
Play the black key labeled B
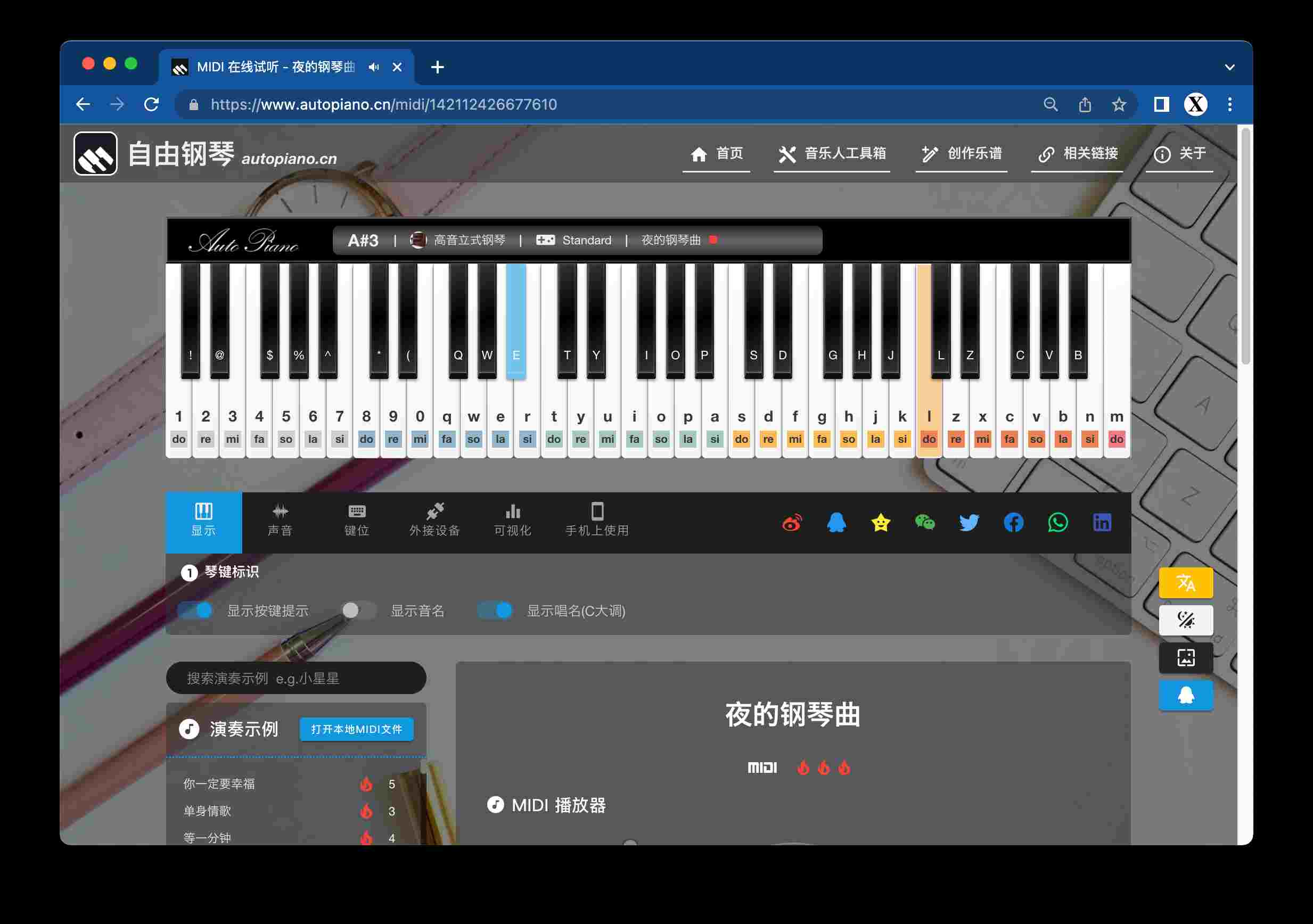pos(1077,320)
